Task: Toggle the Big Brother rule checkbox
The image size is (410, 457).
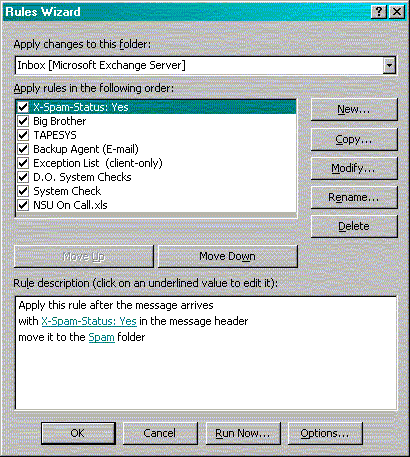Action: coord(23,121)
